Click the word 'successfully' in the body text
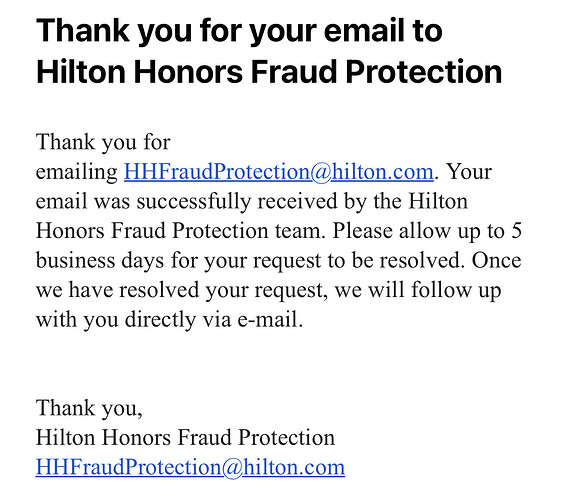 [x=194, y=202]
